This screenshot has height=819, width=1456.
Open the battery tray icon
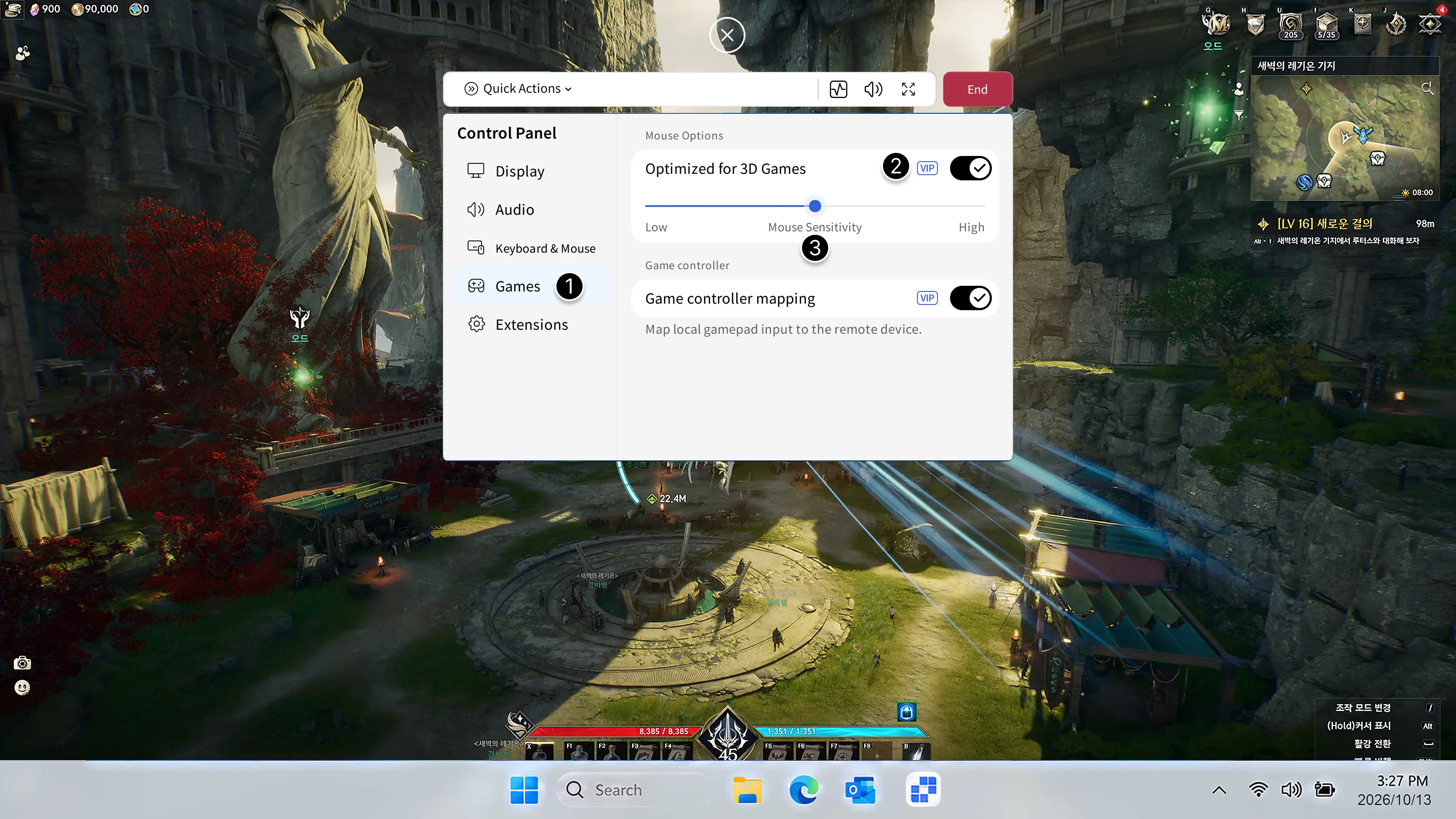click(x=1325, y=789)
